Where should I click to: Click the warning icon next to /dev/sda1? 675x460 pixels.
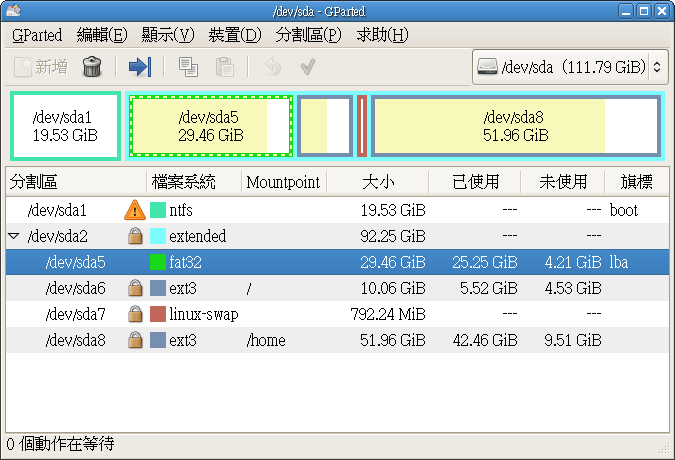point(134,210)
